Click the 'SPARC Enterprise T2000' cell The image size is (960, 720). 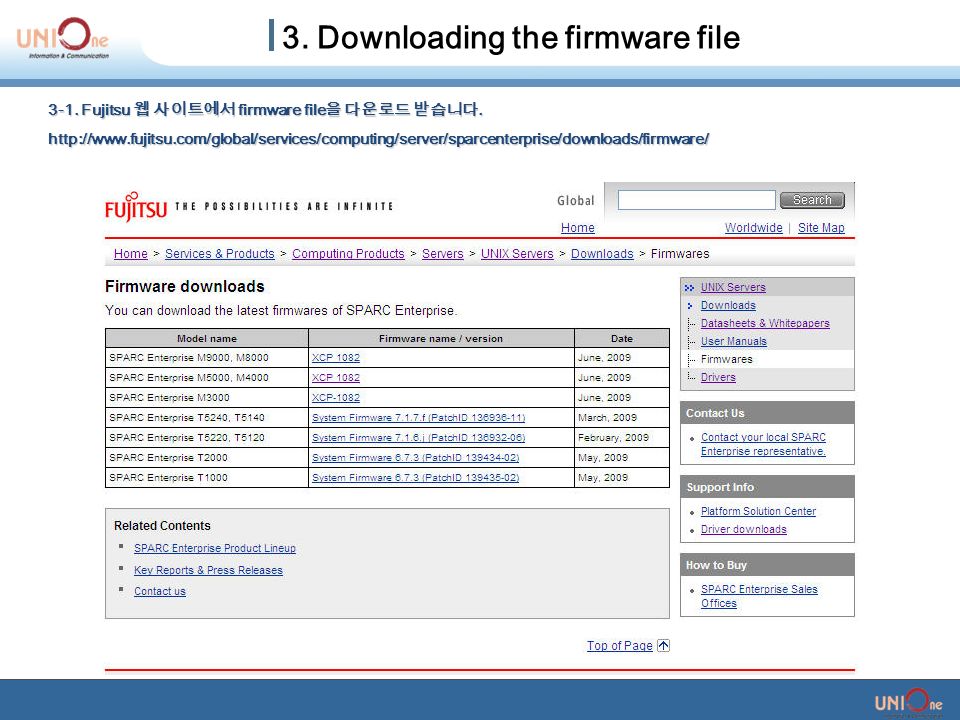tap(207, 457)
